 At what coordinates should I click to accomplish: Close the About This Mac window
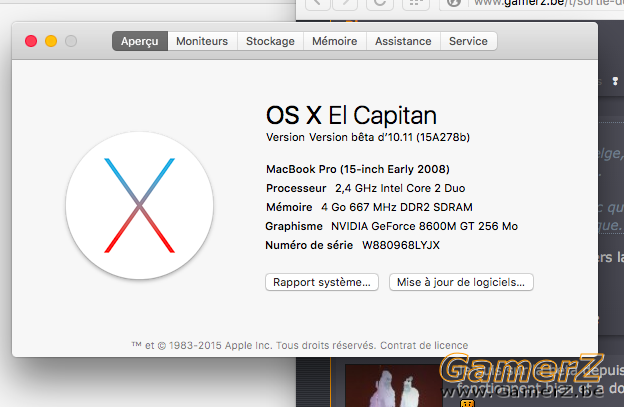(x=31, y=41)
